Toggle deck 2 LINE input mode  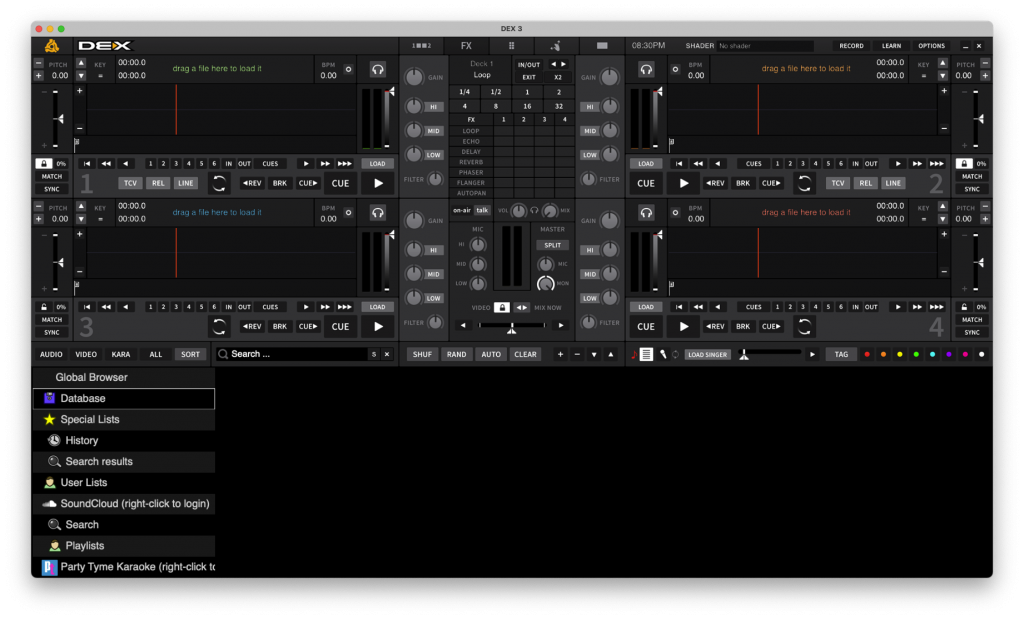coord(893,183)
